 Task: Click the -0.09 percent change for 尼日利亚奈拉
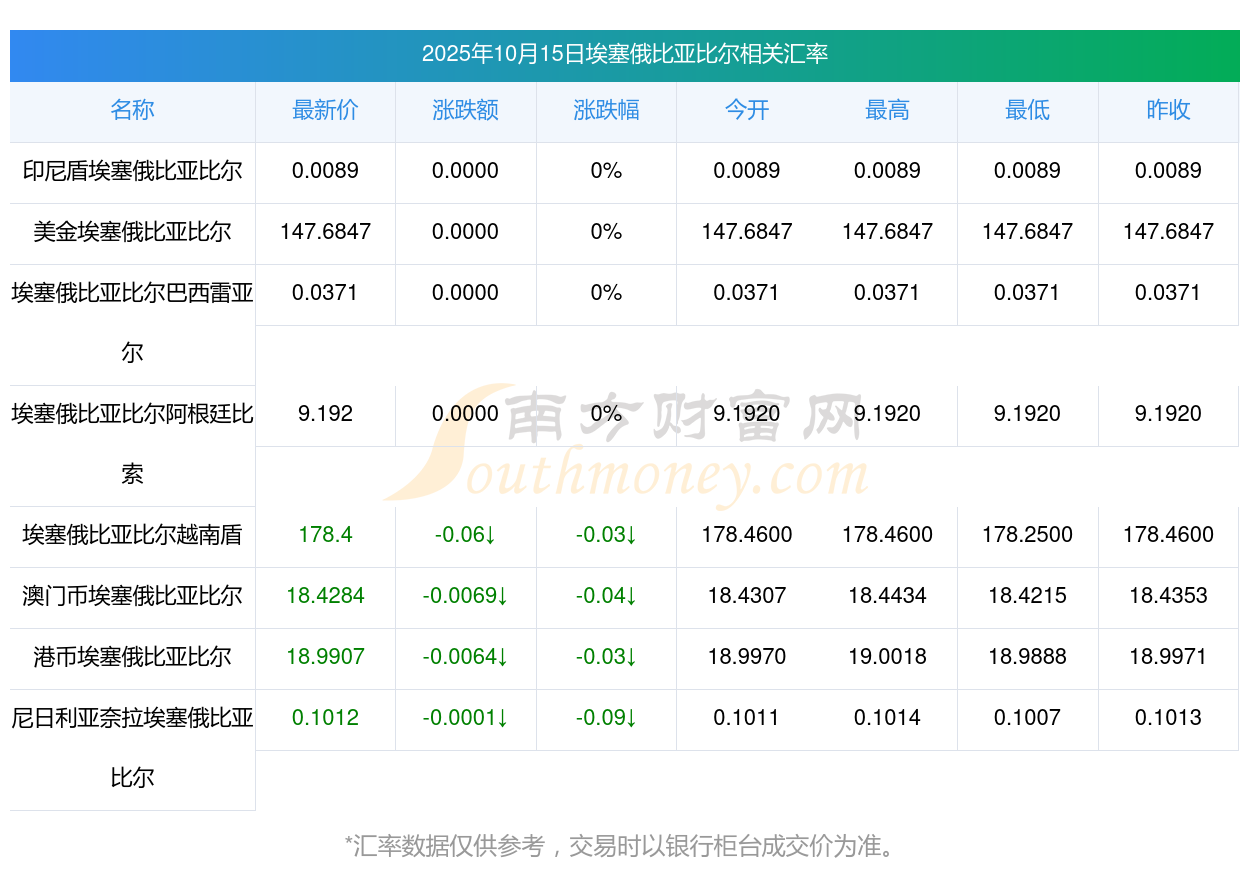coord(606,718)
